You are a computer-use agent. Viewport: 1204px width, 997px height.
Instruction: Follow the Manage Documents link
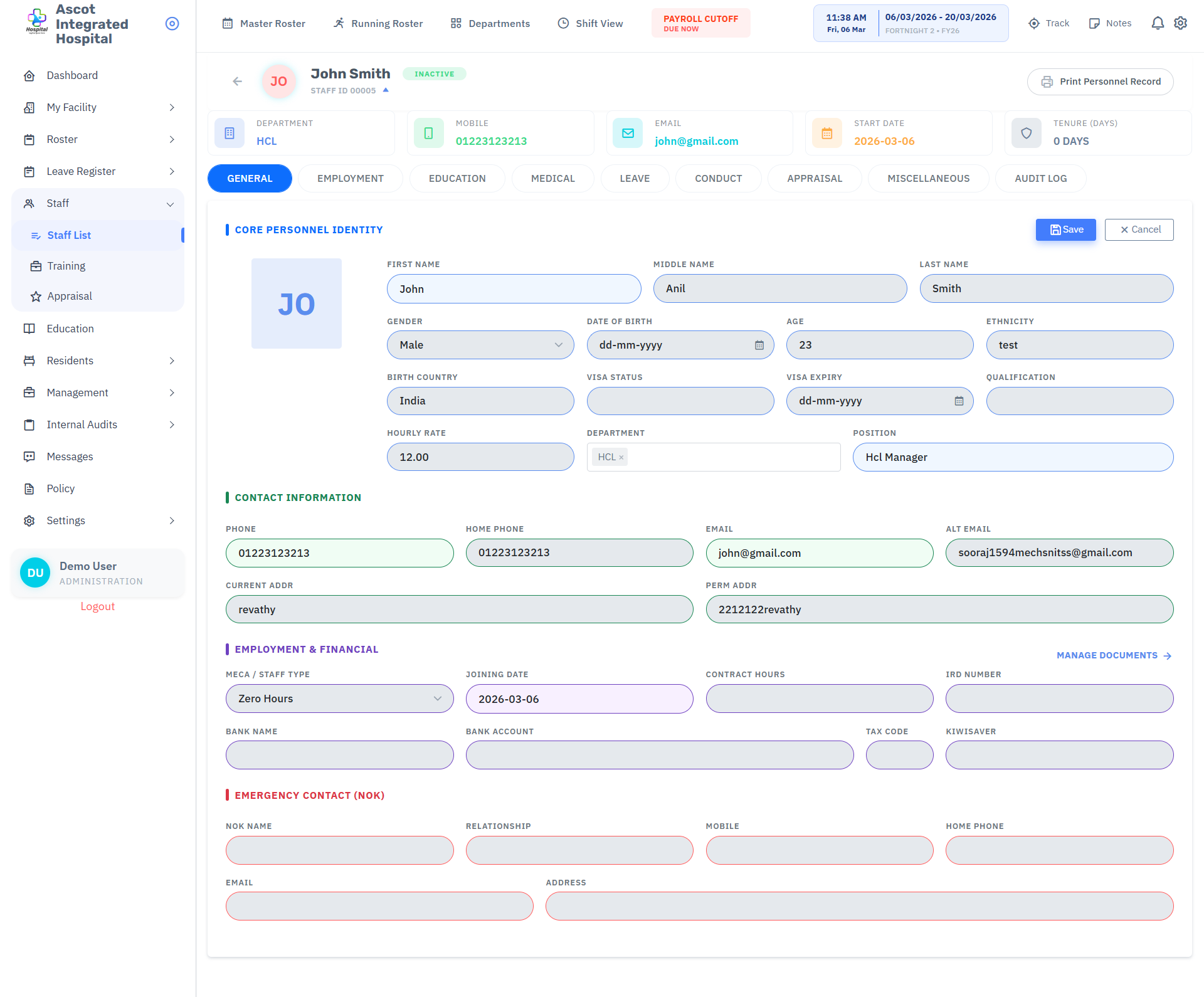pos(1114,656)
